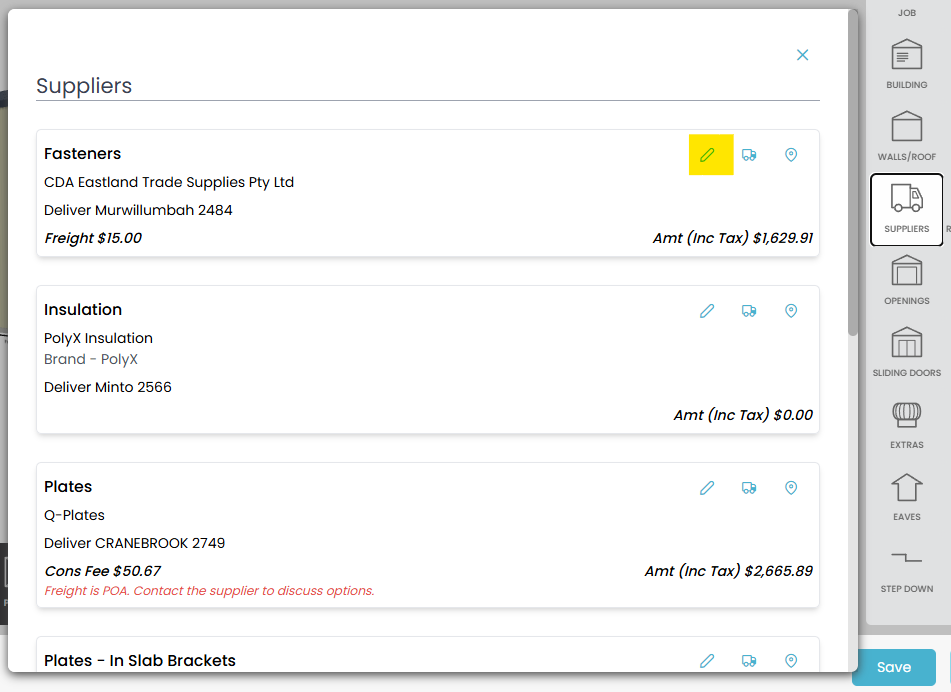Screen dimensions: 951x692
Task: Click the In Slab Brackets truck icon
Action: [x=749, y=661]
